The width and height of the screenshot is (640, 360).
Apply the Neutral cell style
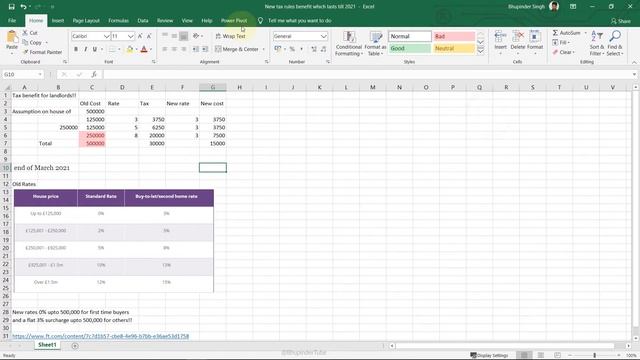[454, 48]
